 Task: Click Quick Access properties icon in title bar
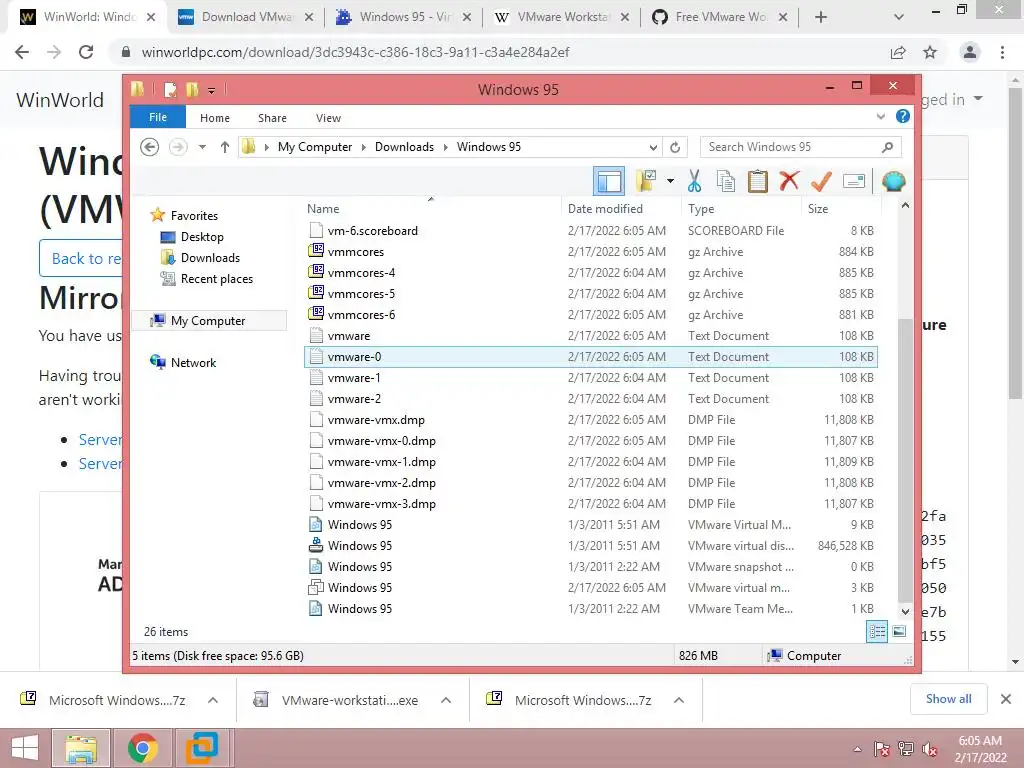170,89
